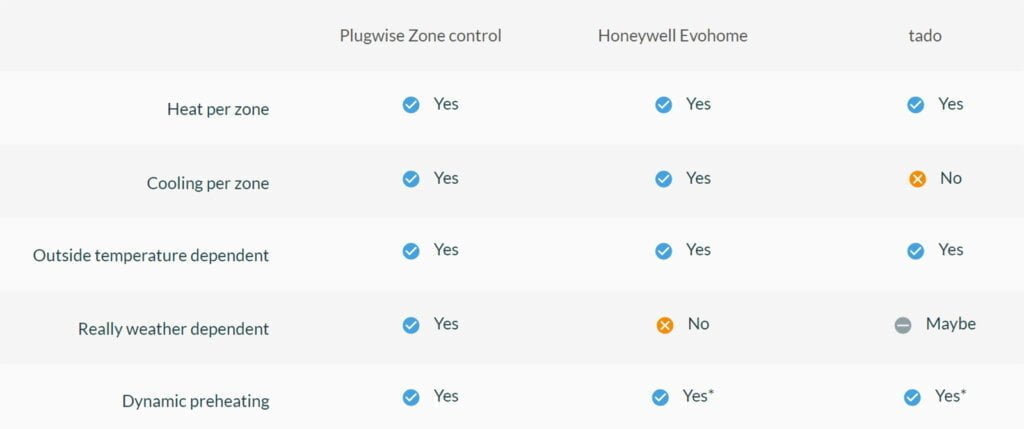Select the Outside temperature dependent row label
The height and width of the screenshot is (429, 1024).
click(151, 255)
